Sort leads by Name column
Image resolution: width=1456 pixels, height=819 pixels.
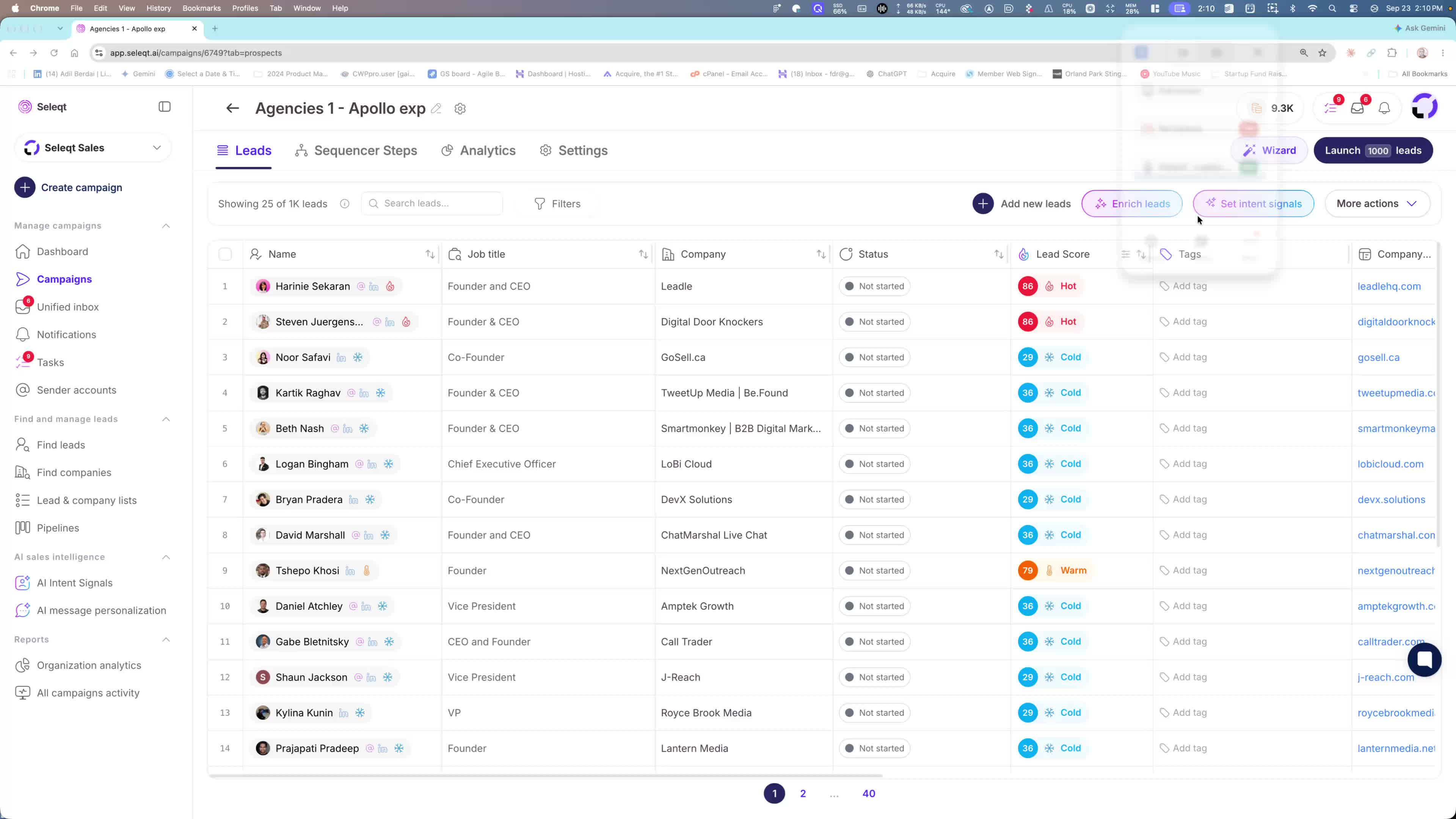click(430, 254)
